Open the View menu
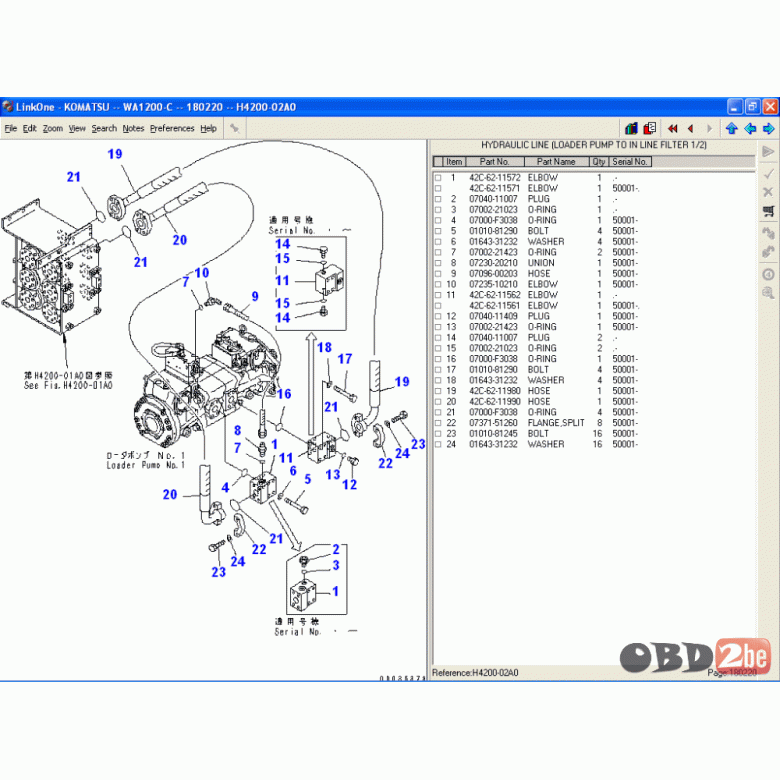 click(x=77, y=128)
